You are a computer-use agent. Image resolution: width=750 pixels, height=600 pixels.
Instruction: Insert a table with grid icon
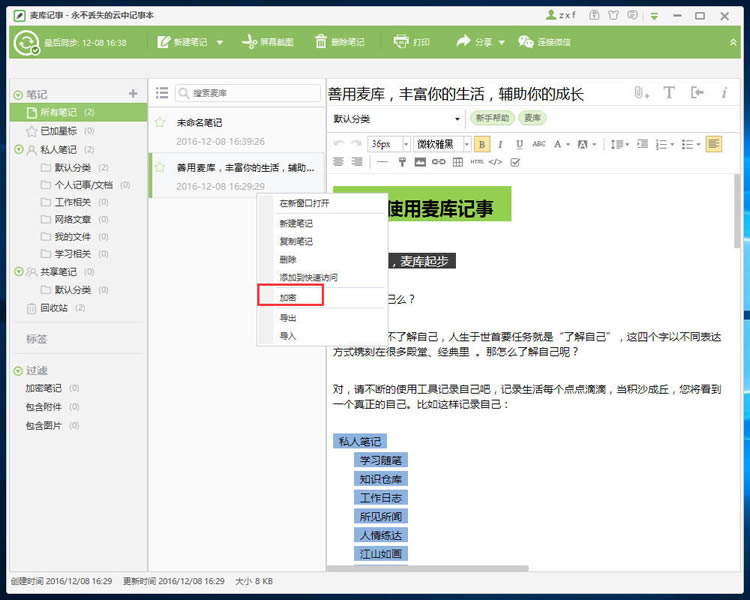pyautogui.click(x=458, y=162)
